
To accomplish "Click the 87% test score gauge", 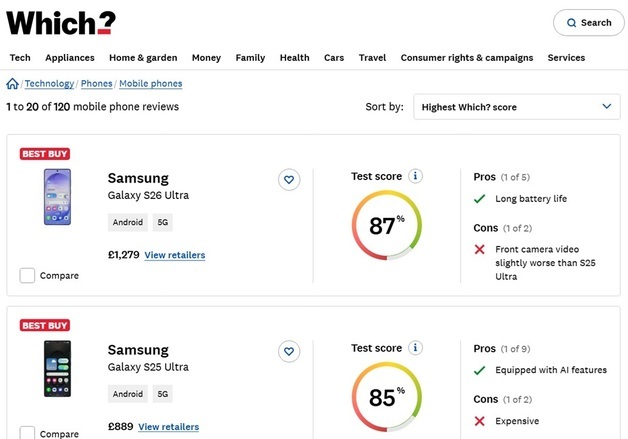I will click(386, 226).
